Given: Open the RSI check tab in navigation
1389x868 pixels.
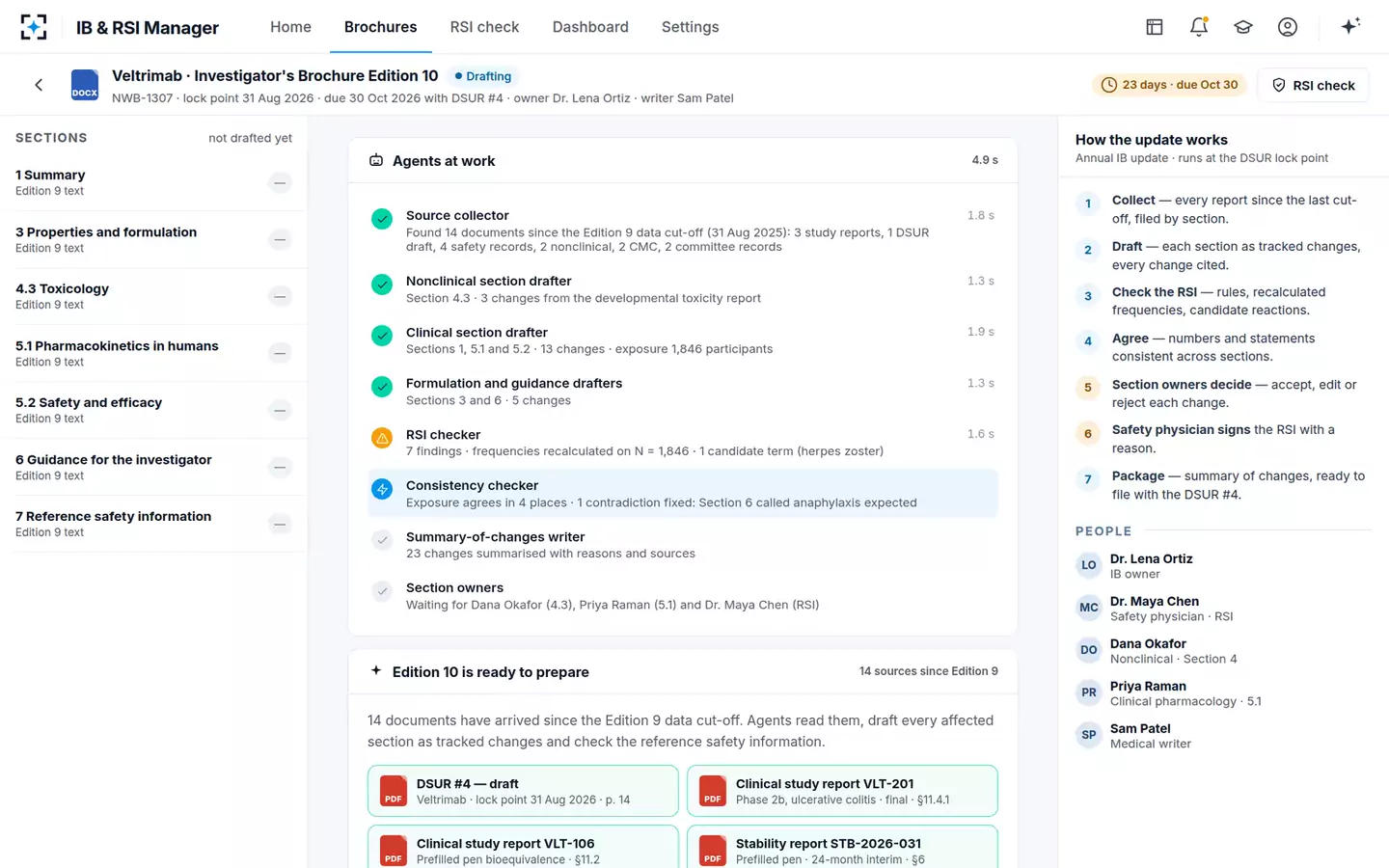Looking at the screenshot, I should pyautogui.click(x=484, y=27).
